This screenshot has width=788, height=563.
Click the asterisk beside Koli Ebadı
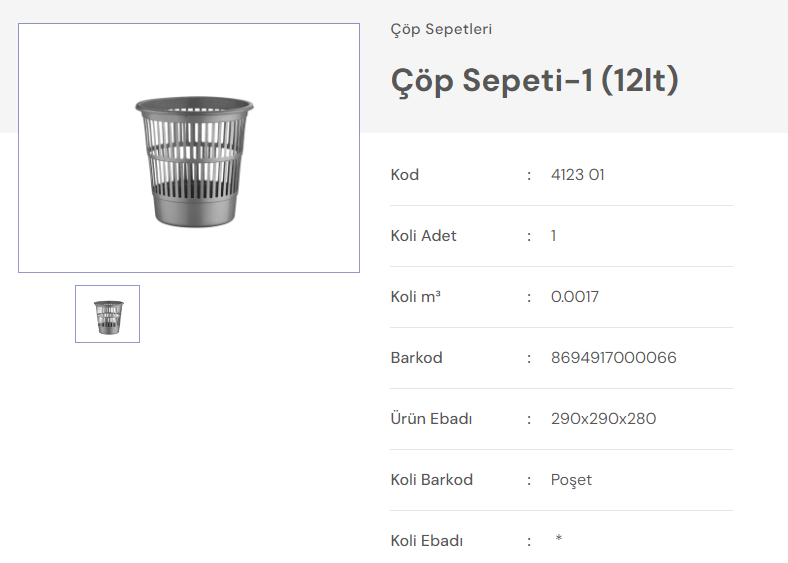tap(559, 540)
